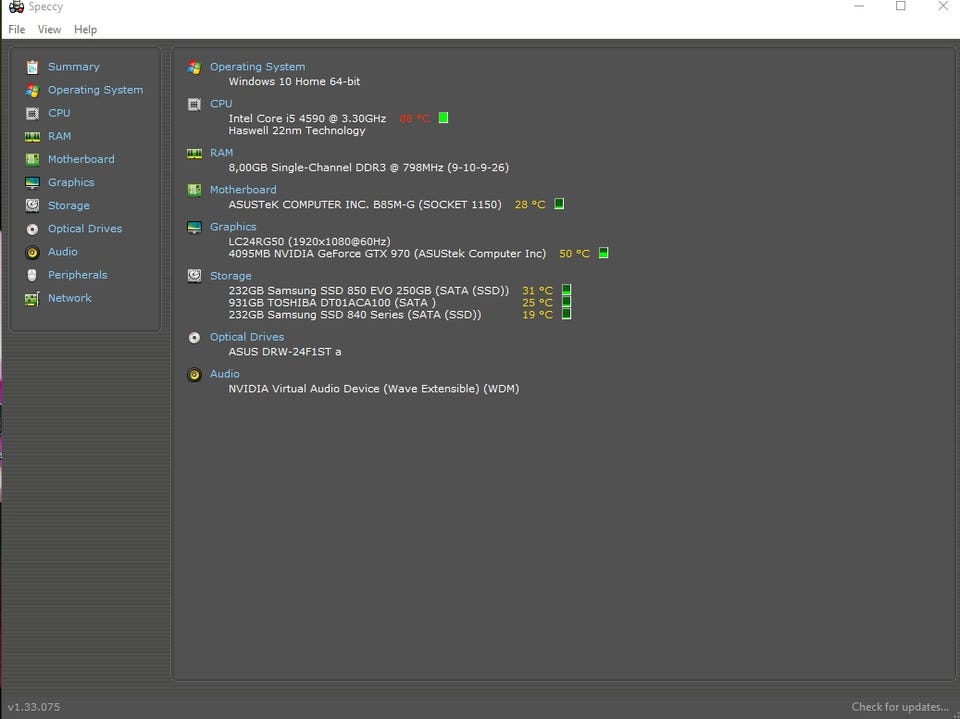Screen dimensions: 960x719
Task: Select the Summary sidebar icon
Action: pyautogui.click(x=32, y=67)
